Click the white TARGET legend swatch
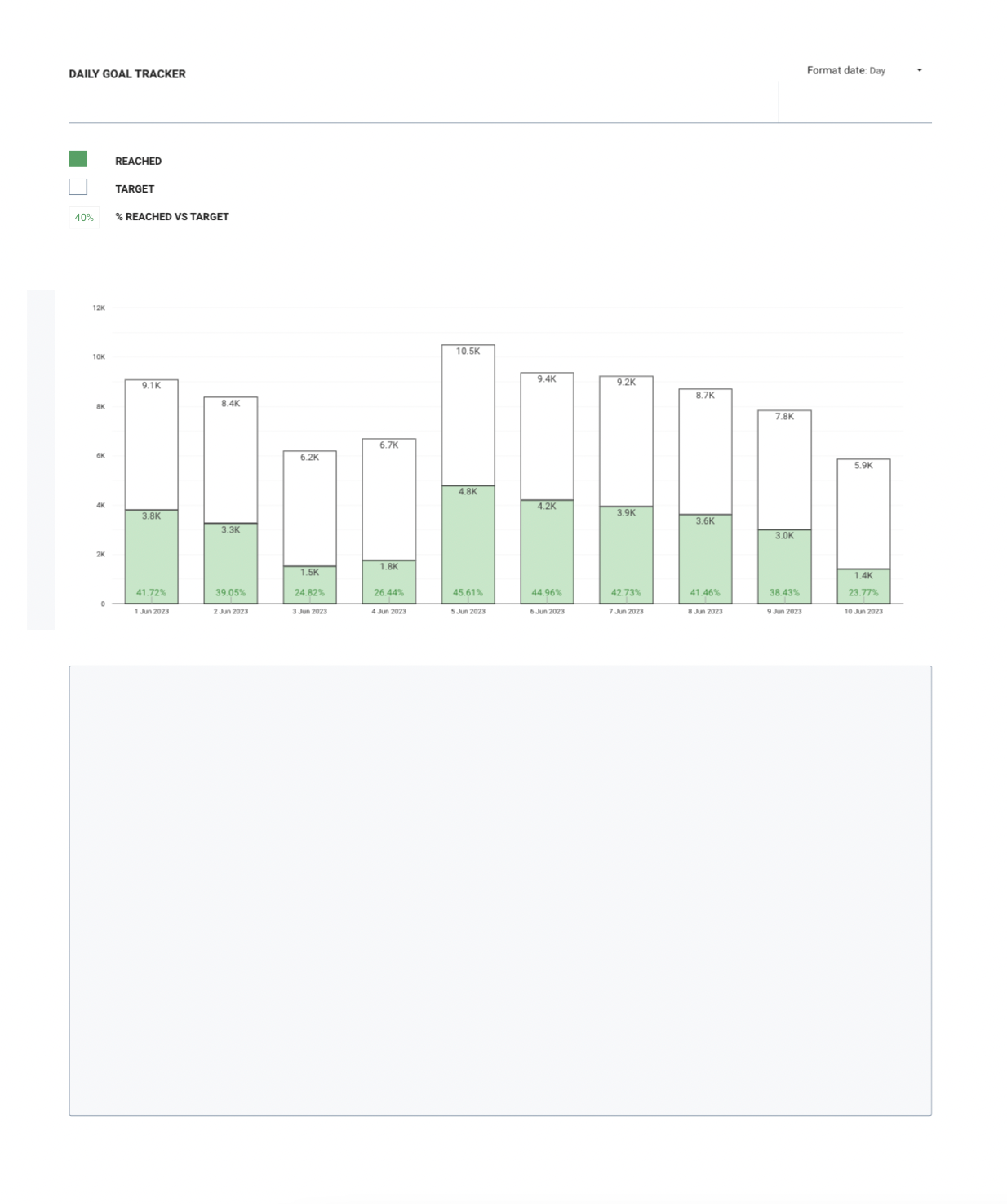 [x=78, y=188]
